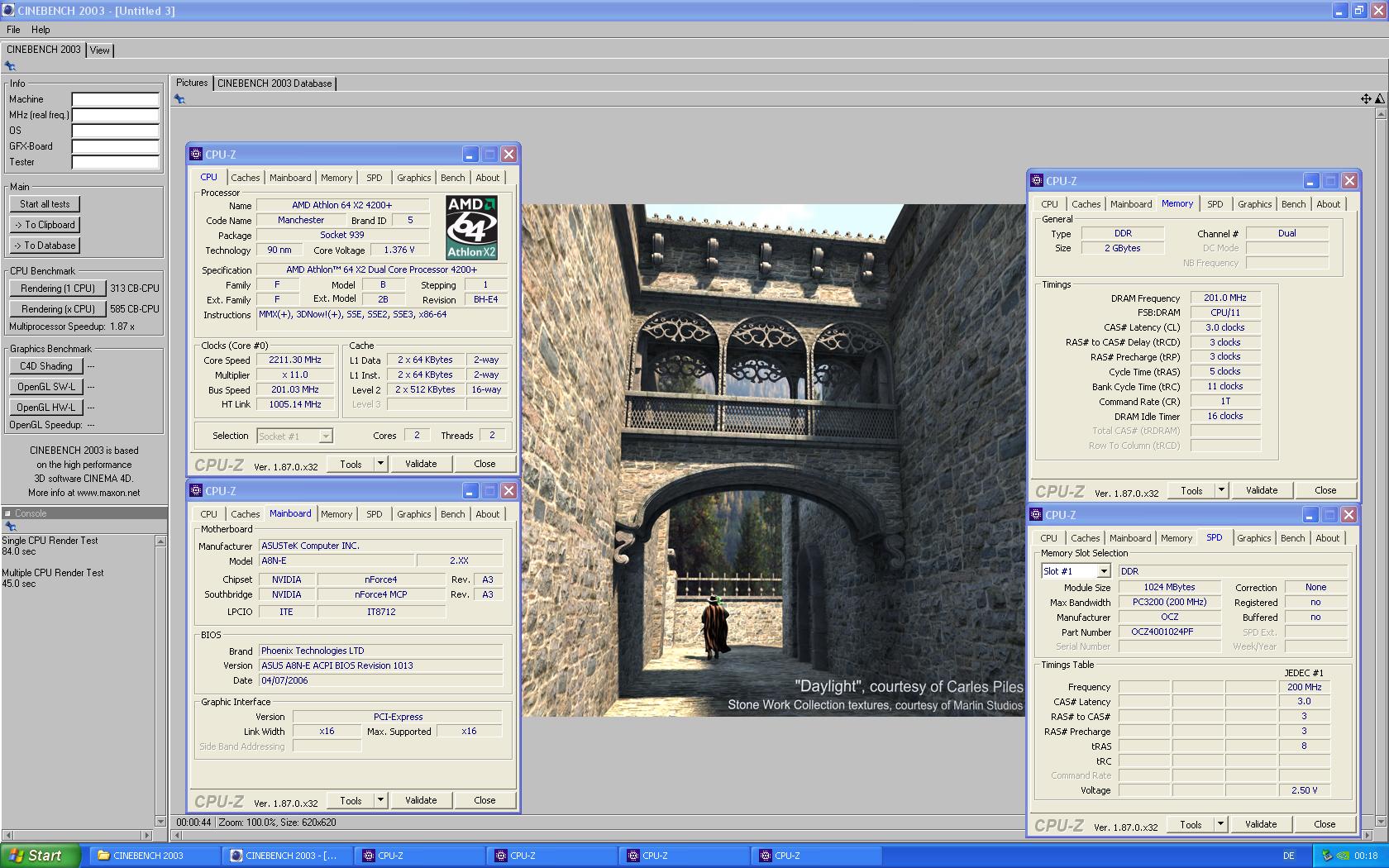The height and width of the screenshot is (868, 1389).
Task: Click the DE language indicator in tray
Action: (x=1289, y=856)
